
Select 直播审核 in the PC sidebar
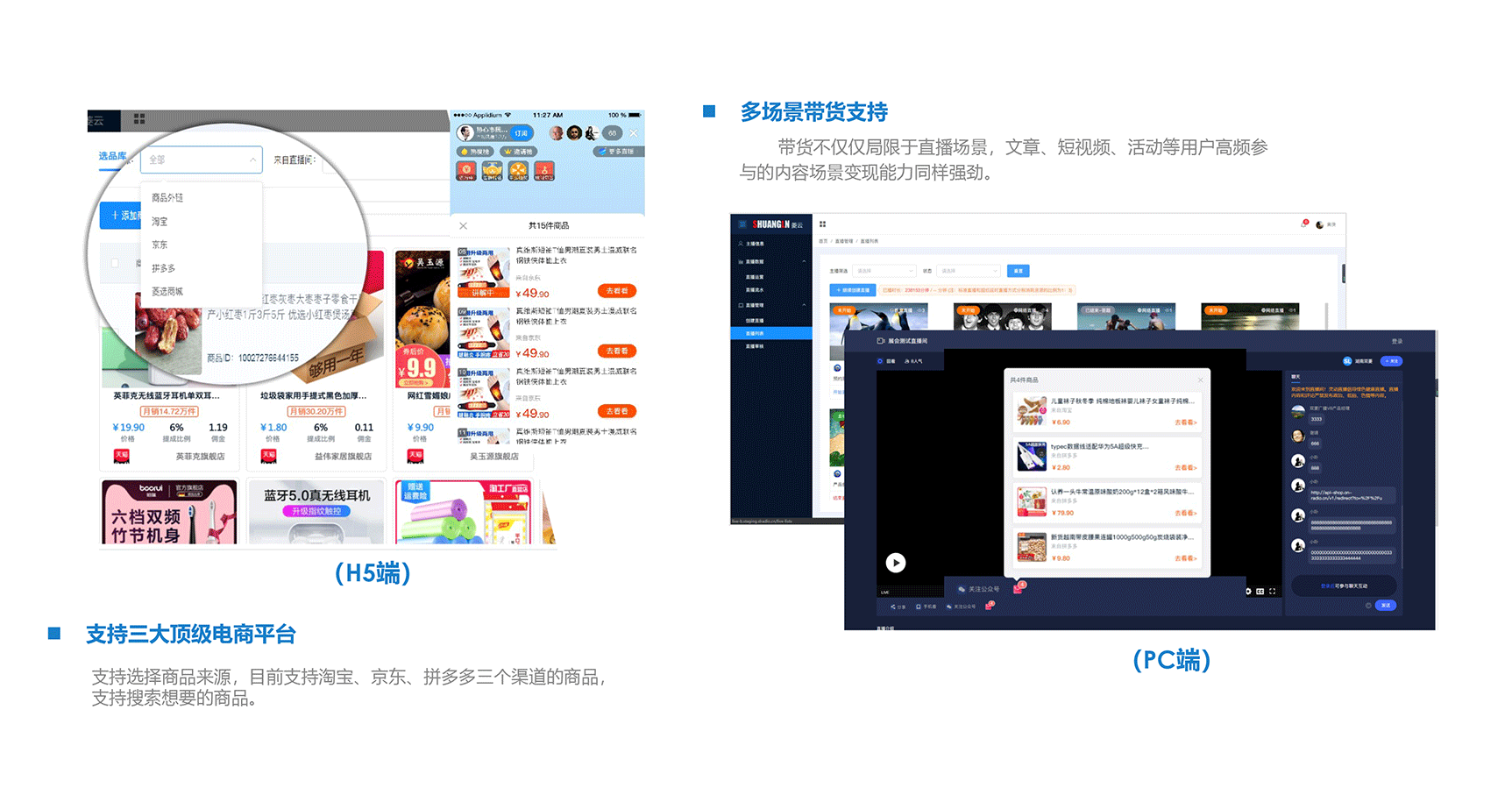tap(755, 346)
